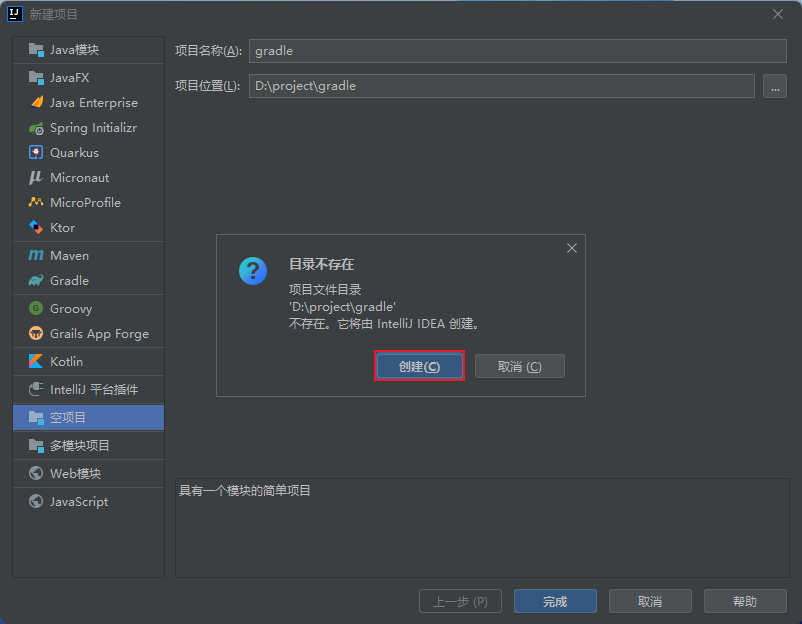
Task: Select the highlighted 空项目 entry
Action: click(x=88, y=417)
